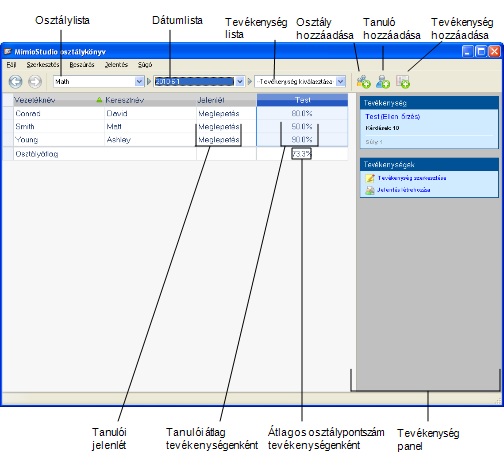
Task: Open the Math class list dropdown
Action: tap(139, 81)
